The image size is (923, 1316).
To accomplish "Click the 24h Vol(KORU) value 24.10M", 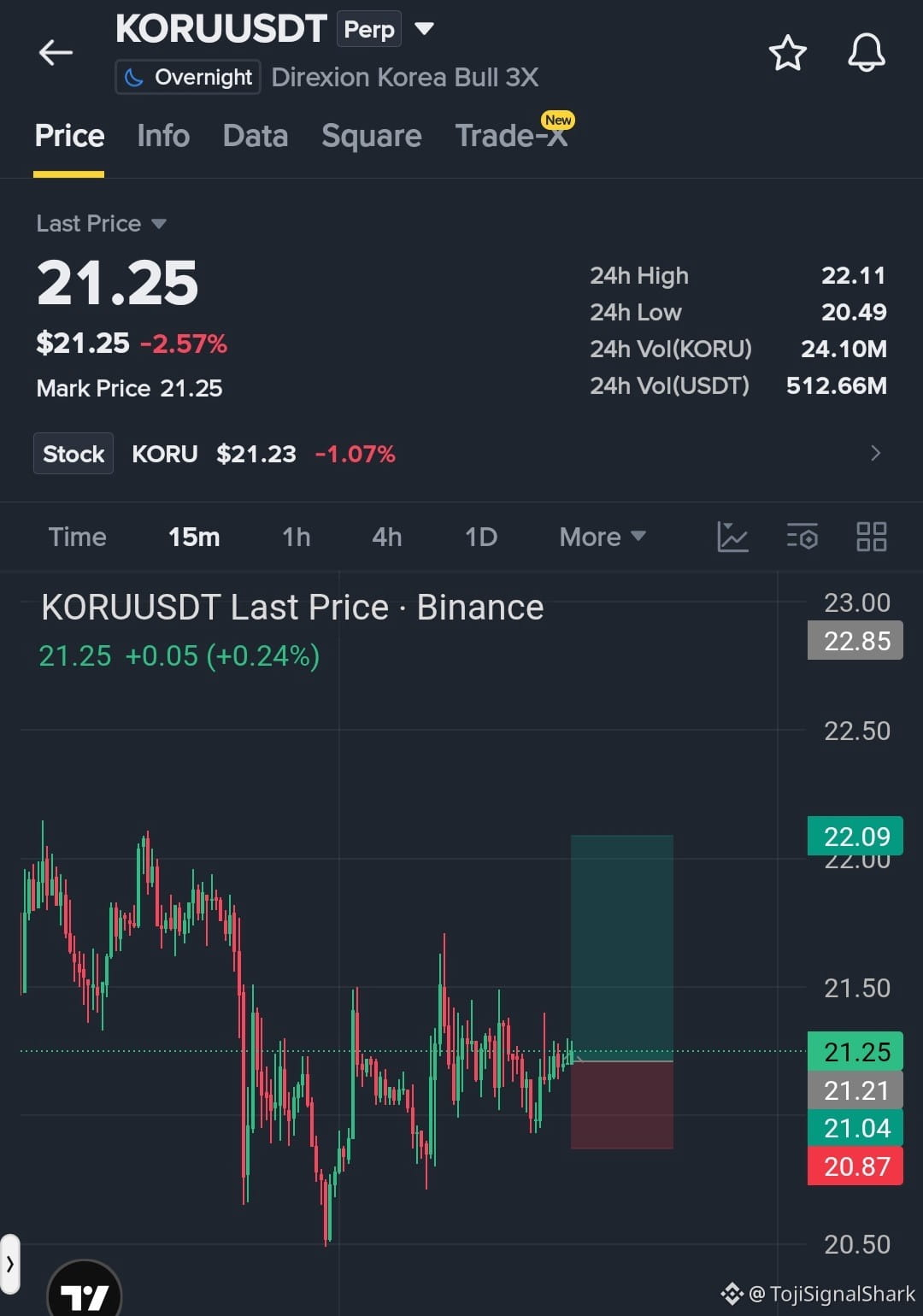I will point(844,349).
